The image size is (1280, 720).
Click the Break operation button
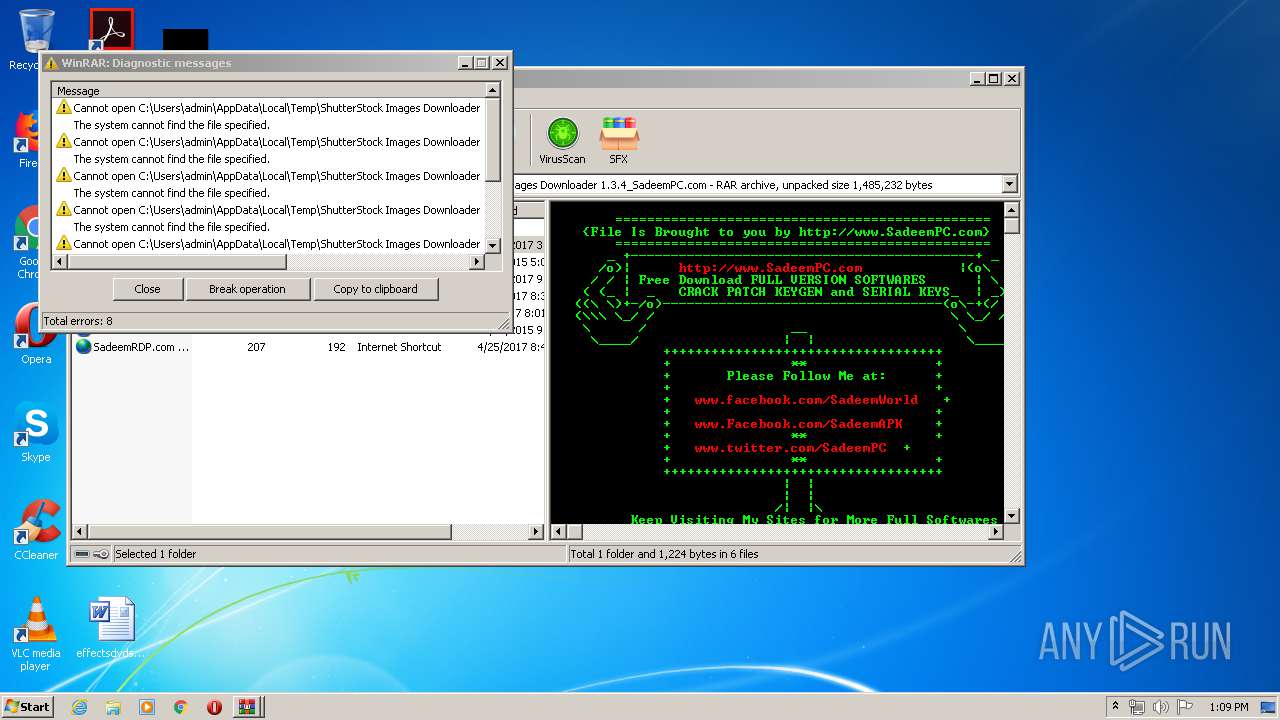pyautogui.click(x=247, y=289)
